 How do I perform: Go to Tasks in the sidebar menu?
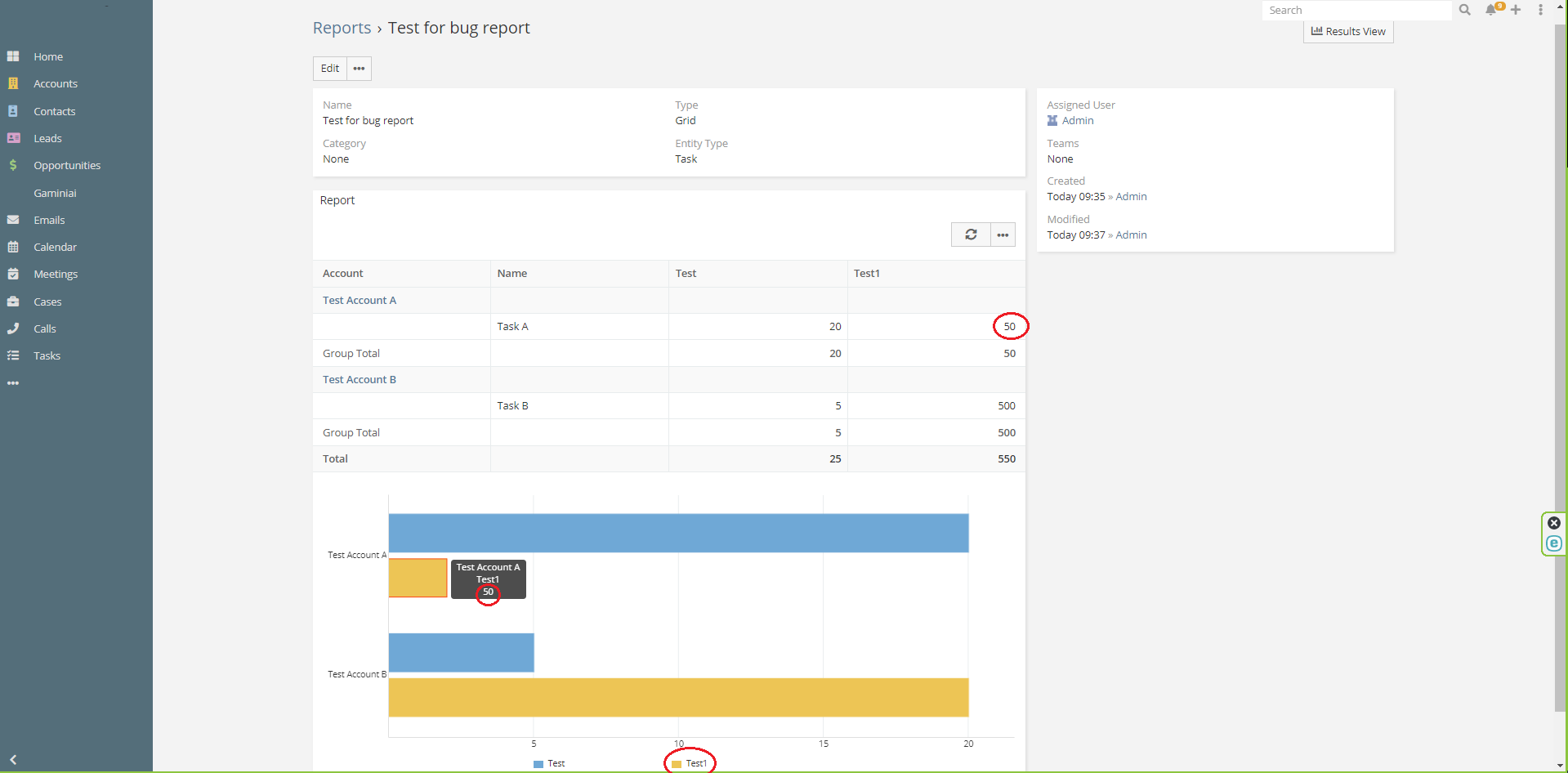tap(47, 355)
